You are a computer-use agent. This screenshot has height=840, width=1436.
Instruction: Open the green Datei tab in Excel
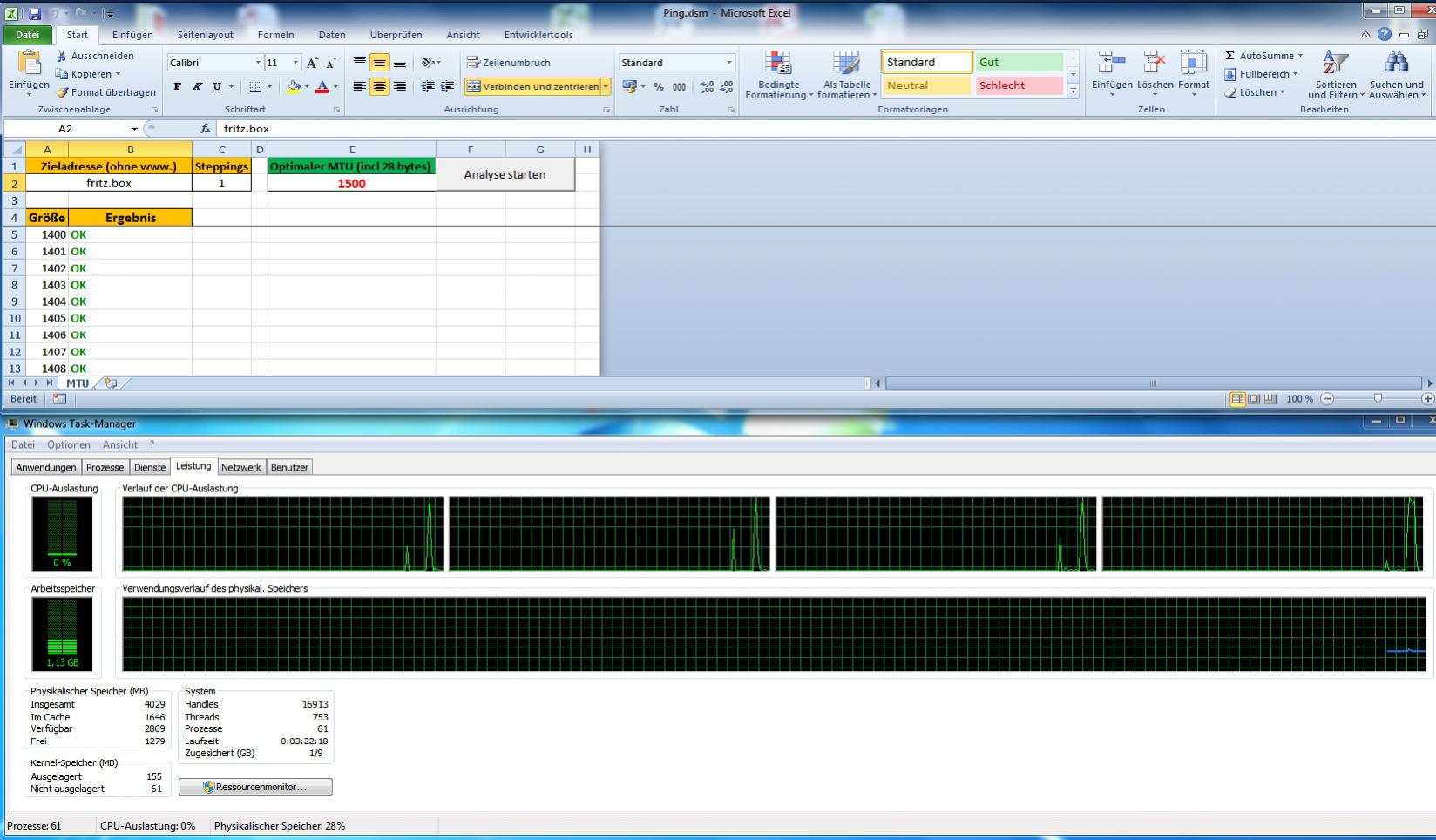27,35
